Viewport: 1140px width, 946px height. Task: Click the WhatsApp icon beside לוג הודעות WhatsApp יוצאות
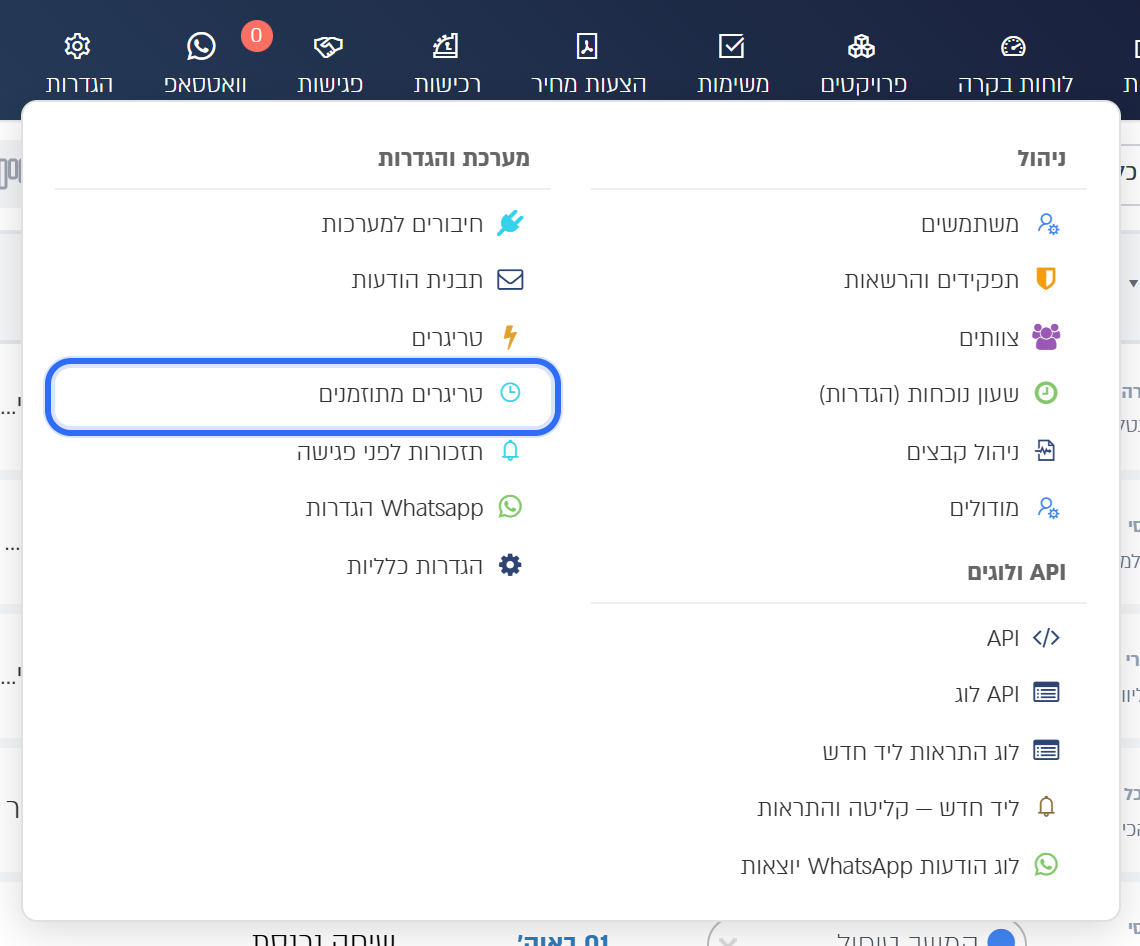(1046, 865)
